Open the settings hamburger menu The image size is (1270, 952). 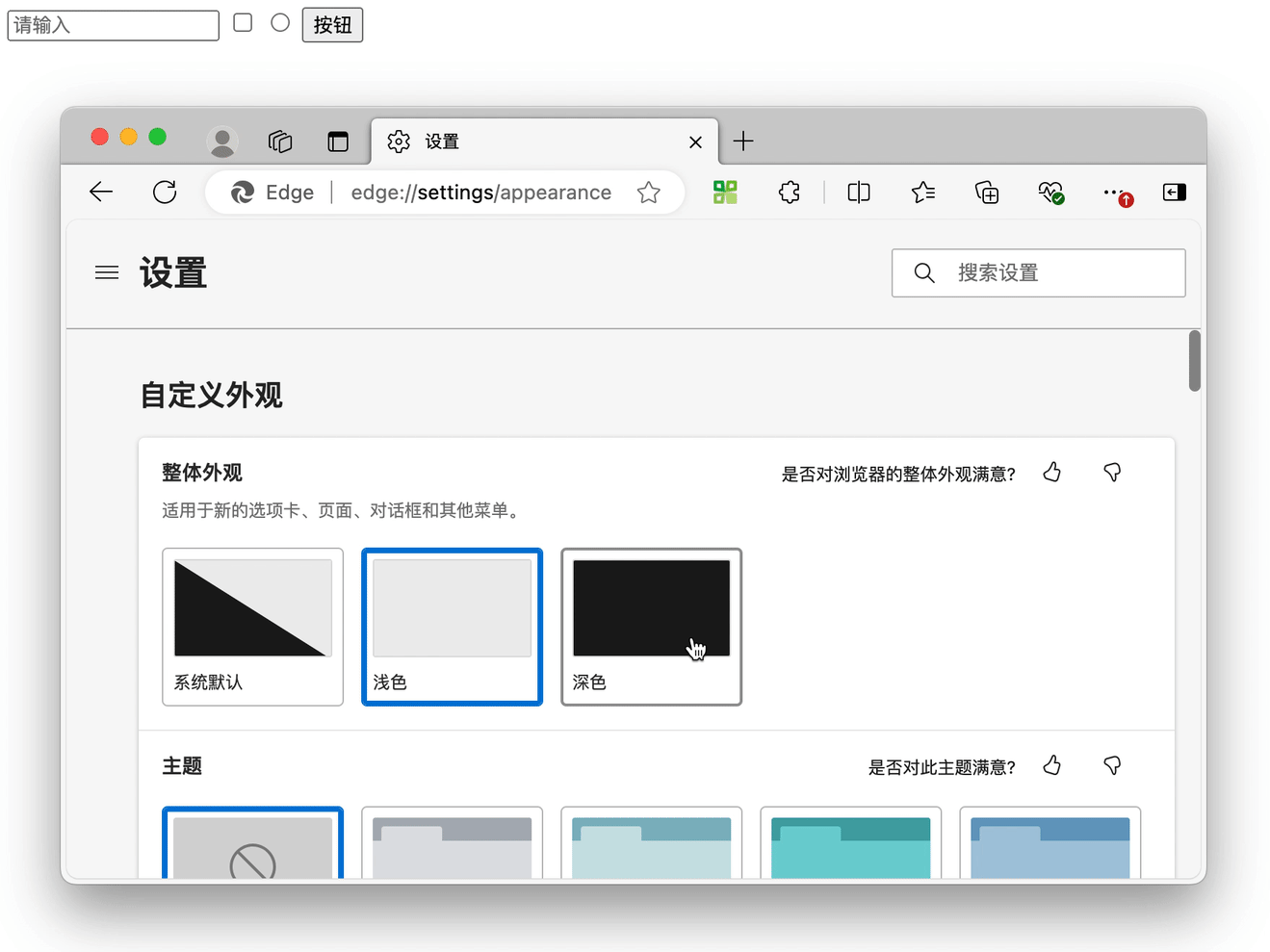coord(106,272)
